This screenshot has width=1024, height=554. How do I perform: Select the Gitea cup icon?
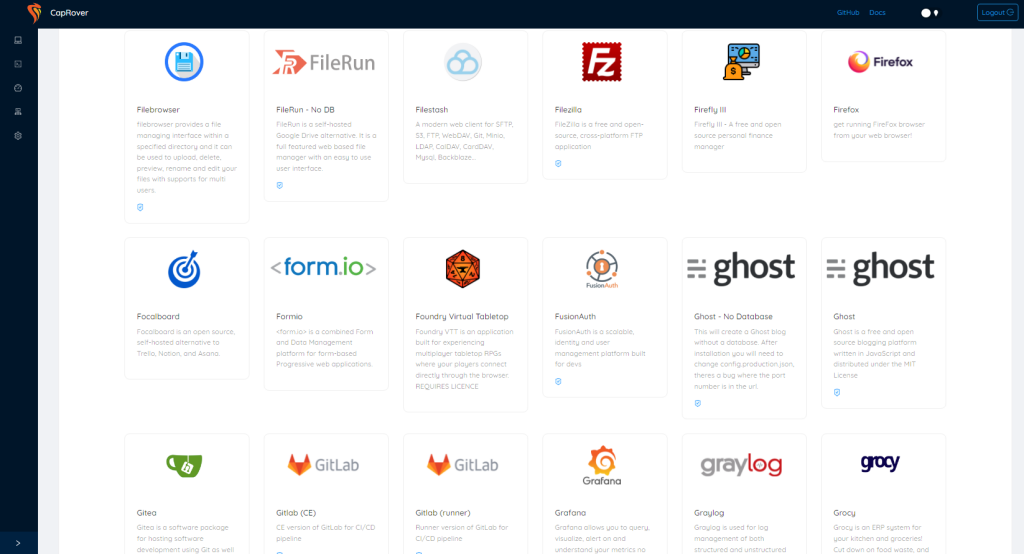(x=184, y=465)
